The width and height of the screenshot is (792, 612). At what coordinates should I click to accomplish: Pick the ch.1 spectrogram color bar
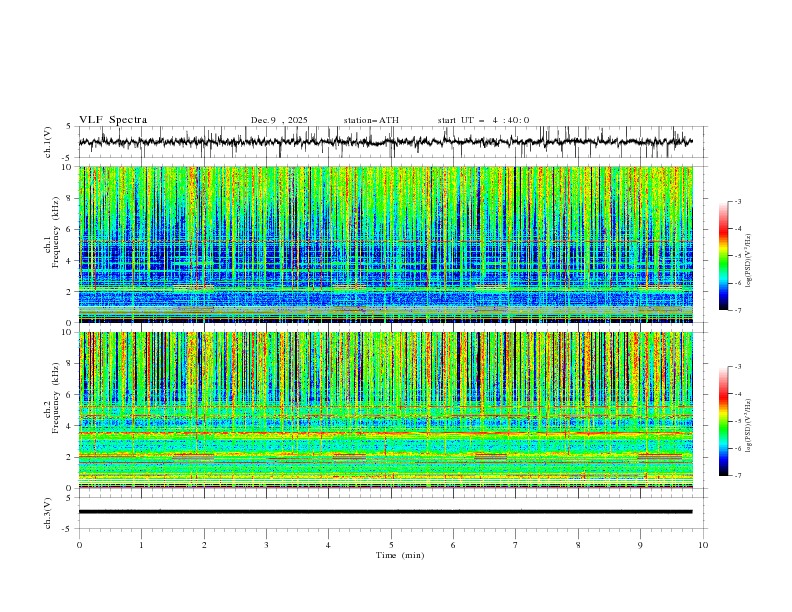[x=723, y=255]
